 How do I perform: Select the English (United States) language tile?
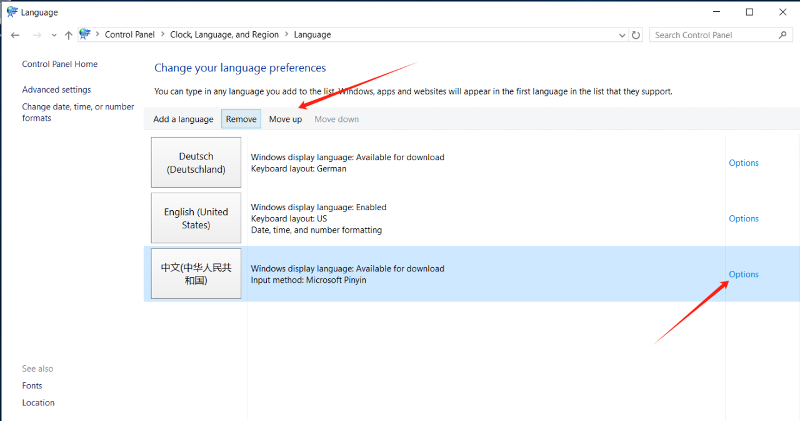pyautogui.click(x=196, y=218)
